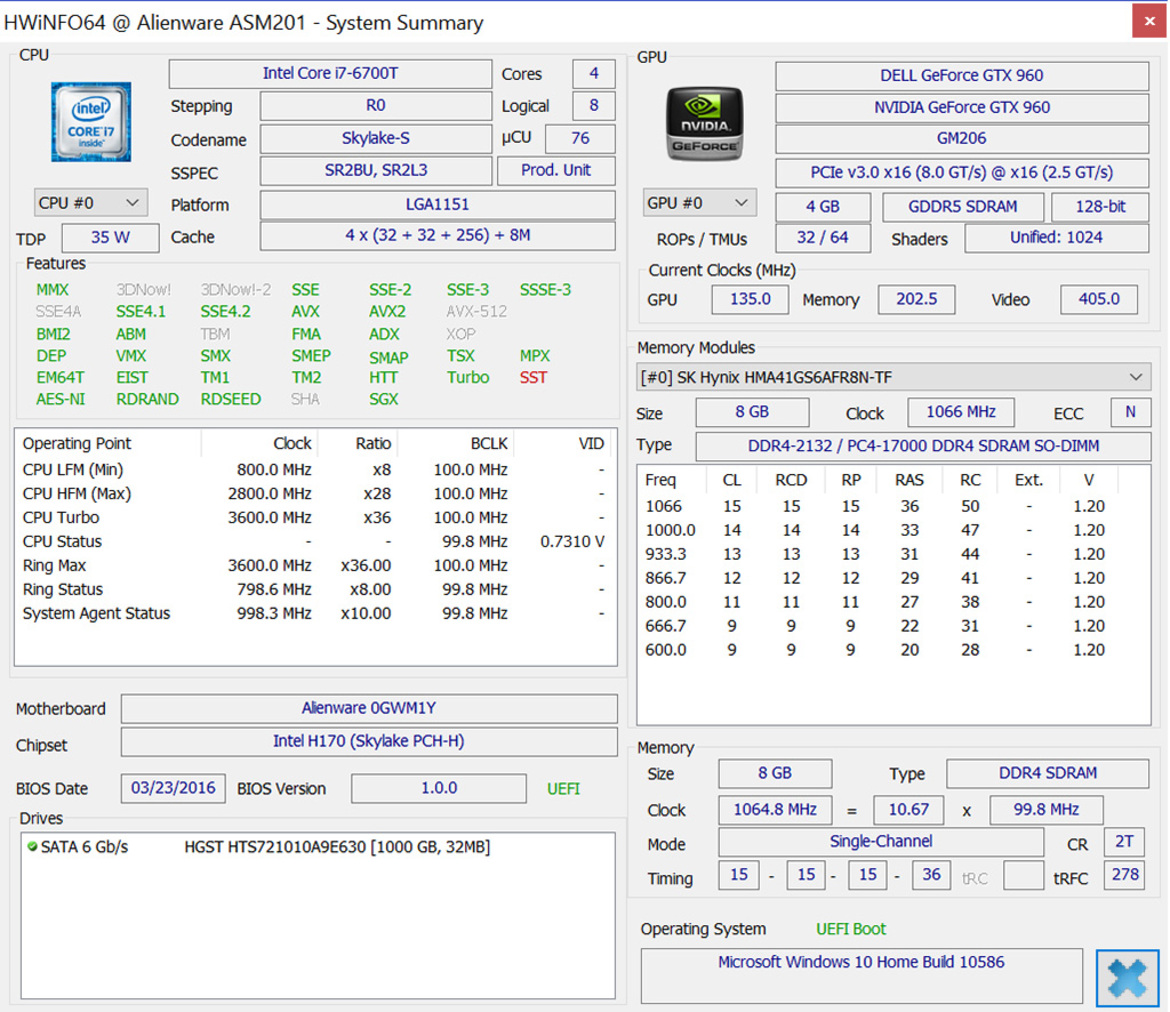The height and width of the screenshot is (1012, 1170).
Task: Select the CPU LFM (Min) row
Action: tap(314, 469)
